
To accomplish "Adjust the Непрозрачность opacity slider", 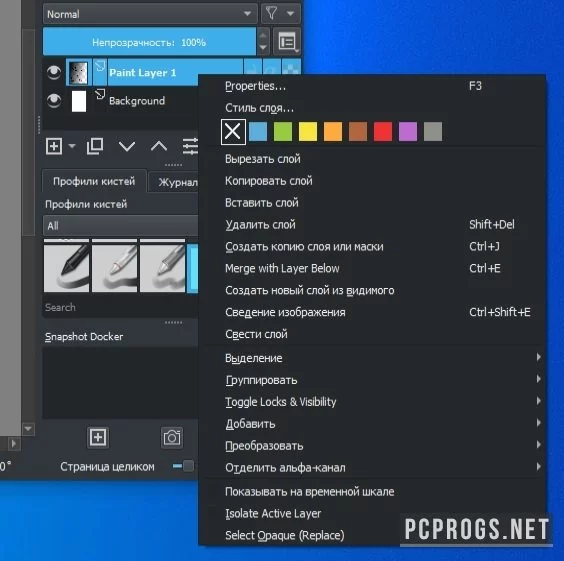I will pos(149,42).
